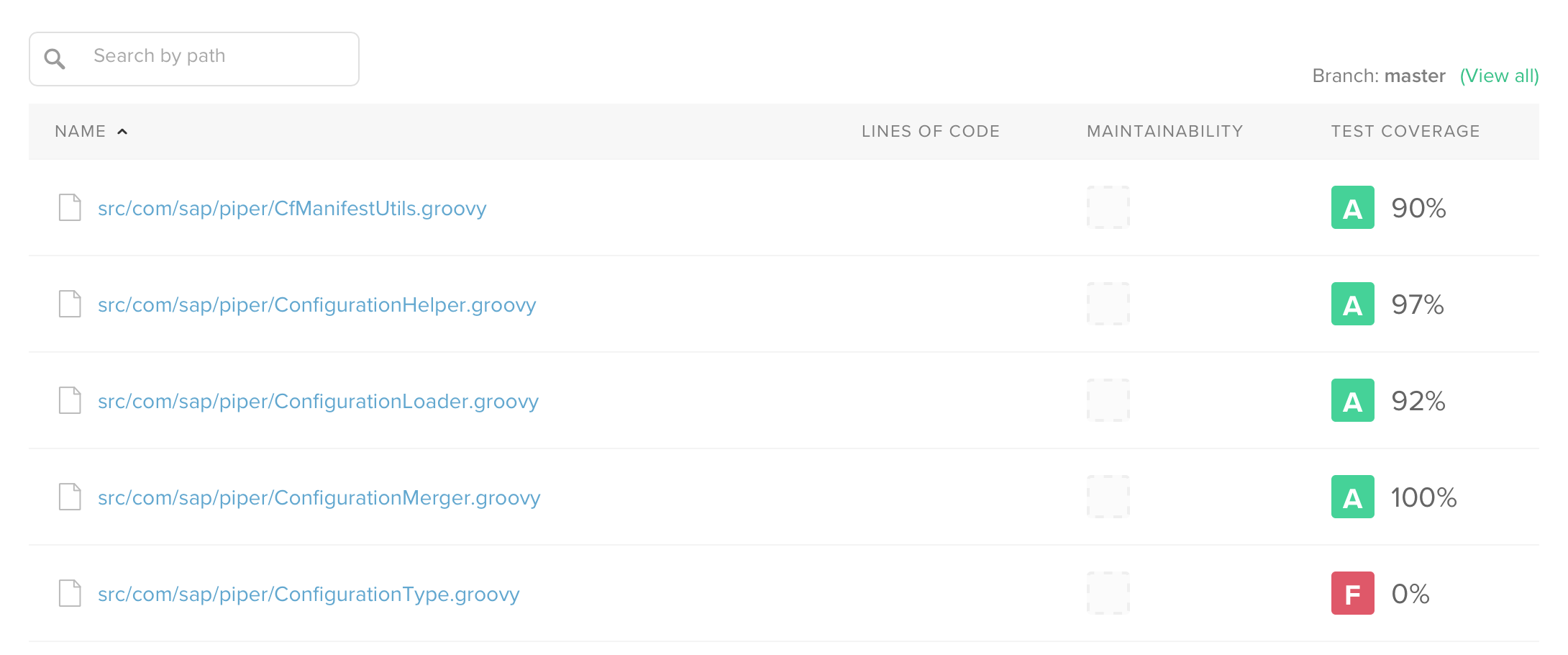Open src/com/sap/piper/ConfigurationLoader.groovy
Screen dimensions: 1568x655
319,400
